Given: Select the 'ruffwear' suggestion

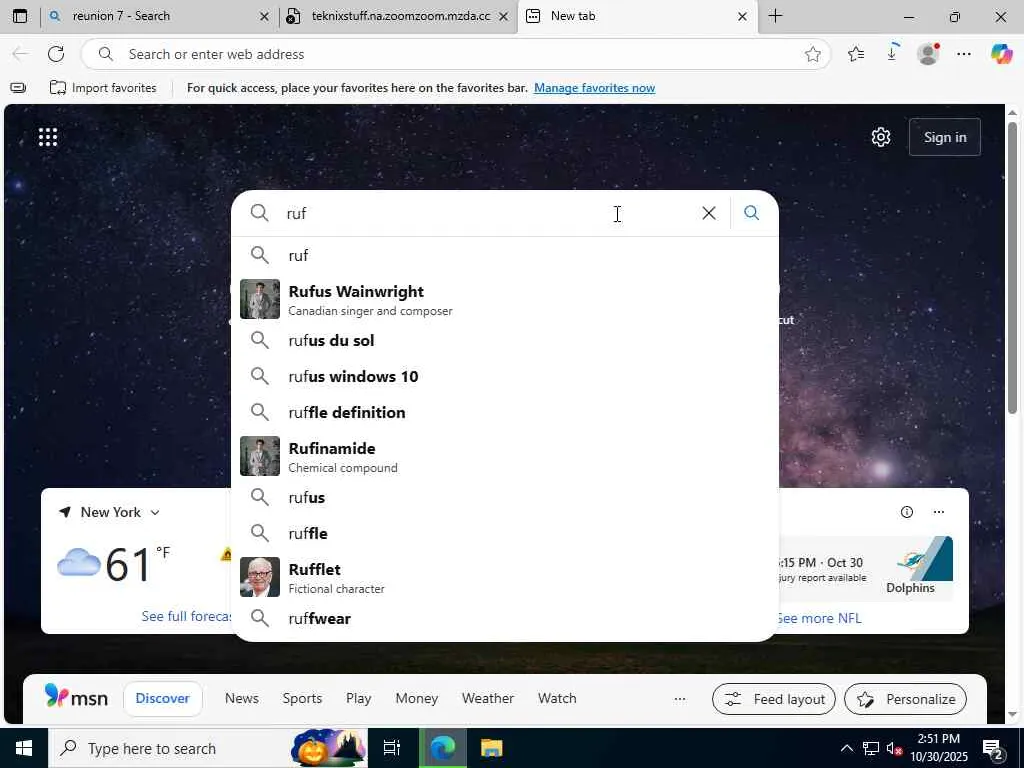Looking at the screenshot, I should point(505,618).
